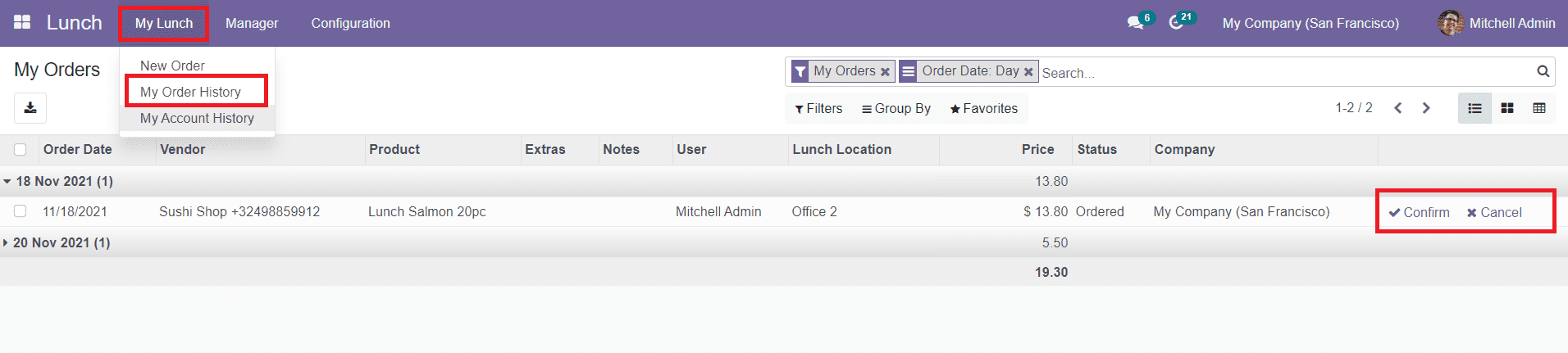The image size is (1568, 353).
Task: Click Mitchell Admin avatar picture
Action: 1451,23
